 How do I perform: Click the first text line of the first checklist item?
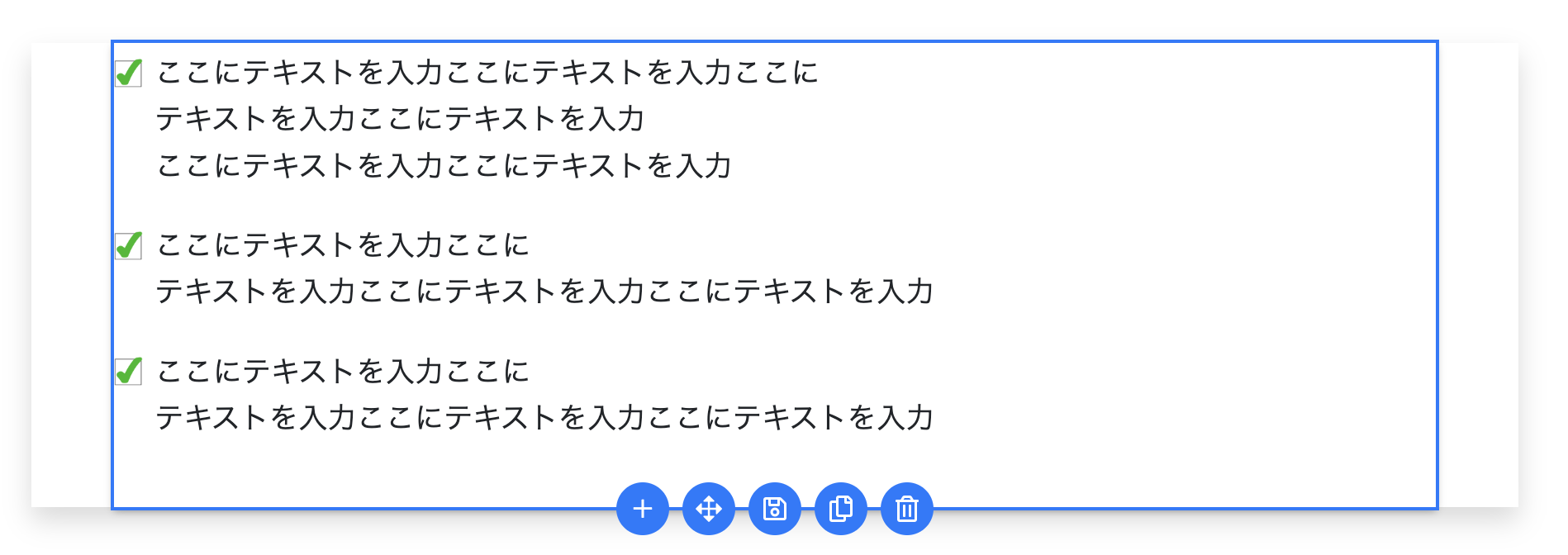click(487, 73)
